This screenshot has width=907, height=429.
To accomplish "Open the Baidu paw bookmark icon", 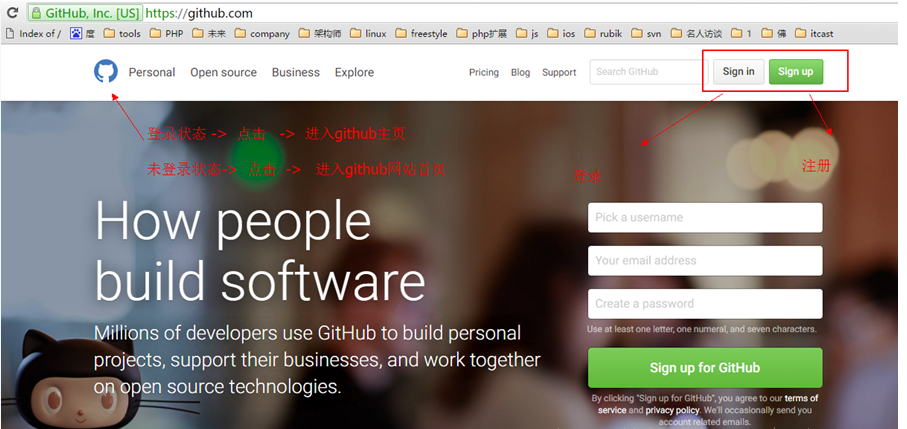I will tap(76, 34).
